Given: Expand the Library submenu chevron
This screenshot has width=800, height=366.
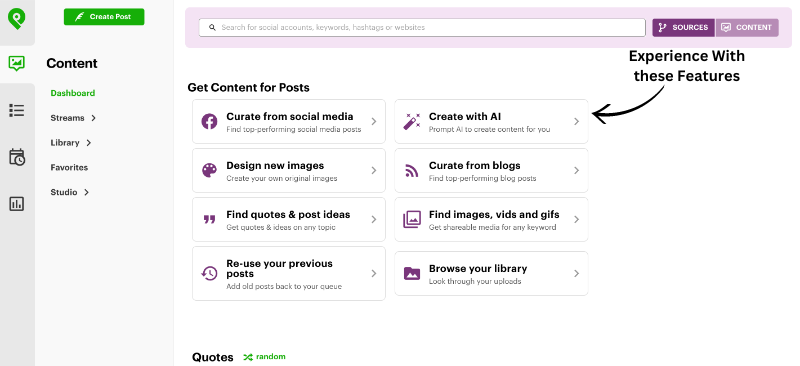Looking at the screenshot, I should pos(89,143).
